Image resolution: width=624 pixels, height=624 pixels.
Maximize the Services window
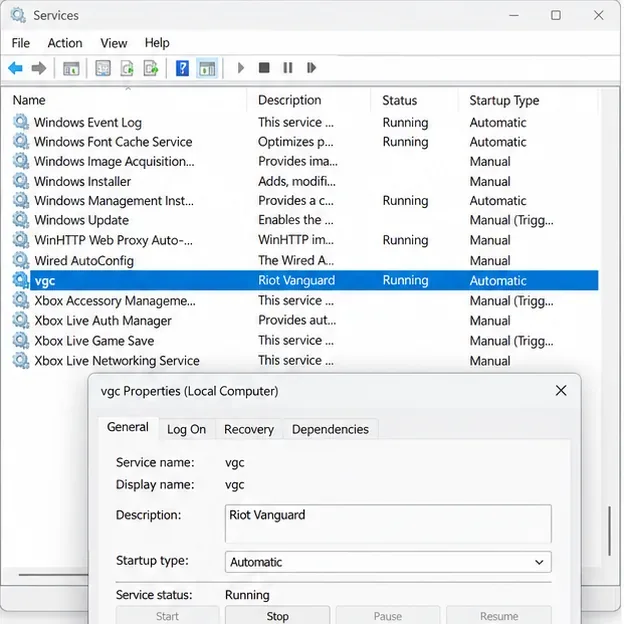click(556, 15)
